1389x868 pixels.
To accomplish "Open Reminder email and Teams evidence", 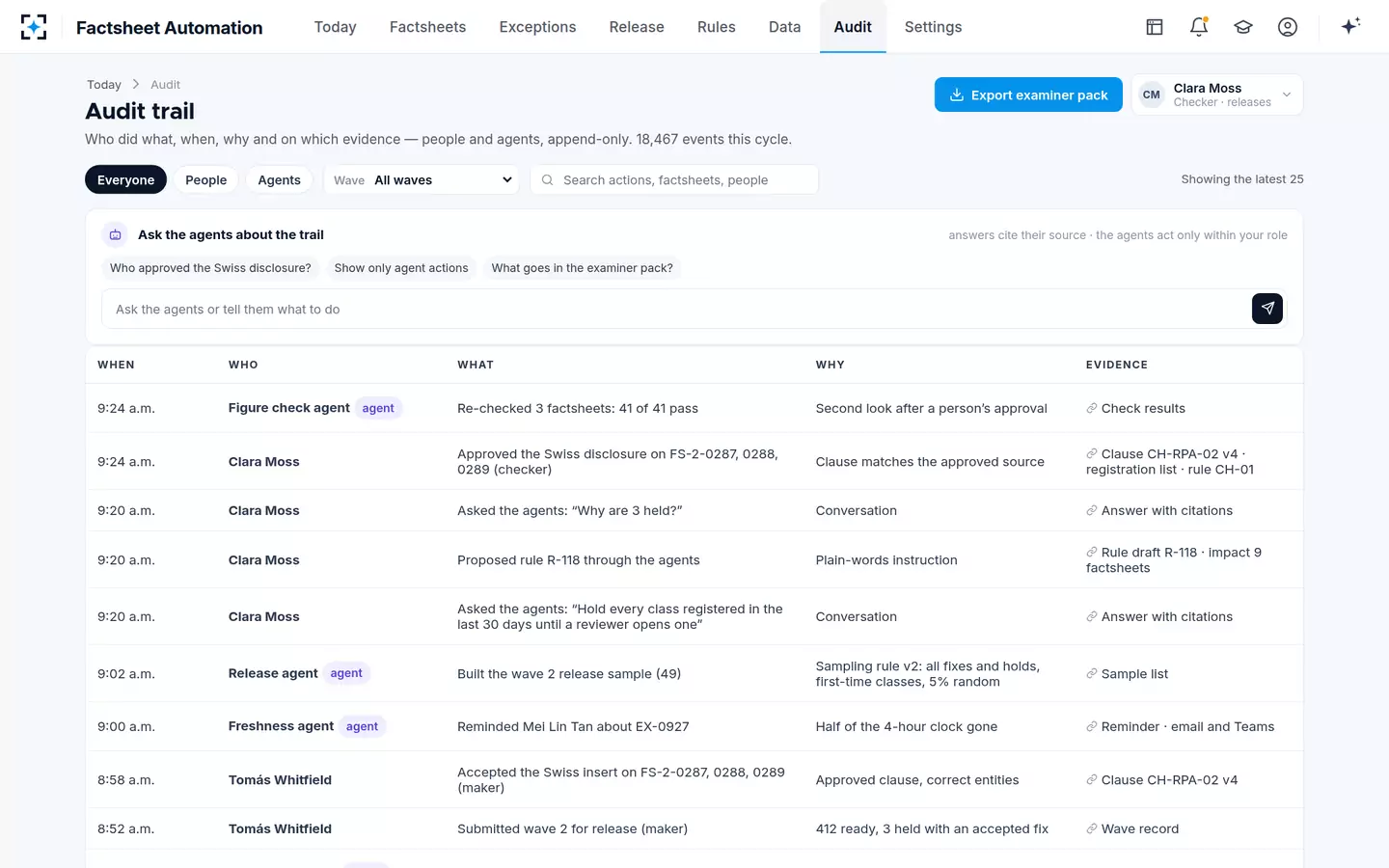I will [1181, 727].
